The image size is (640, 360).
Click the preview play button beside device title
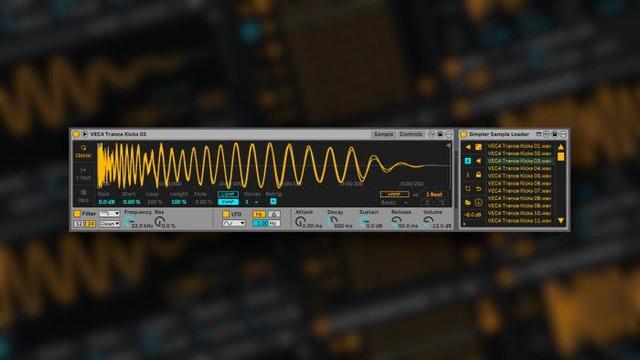[x=84, y=134]
